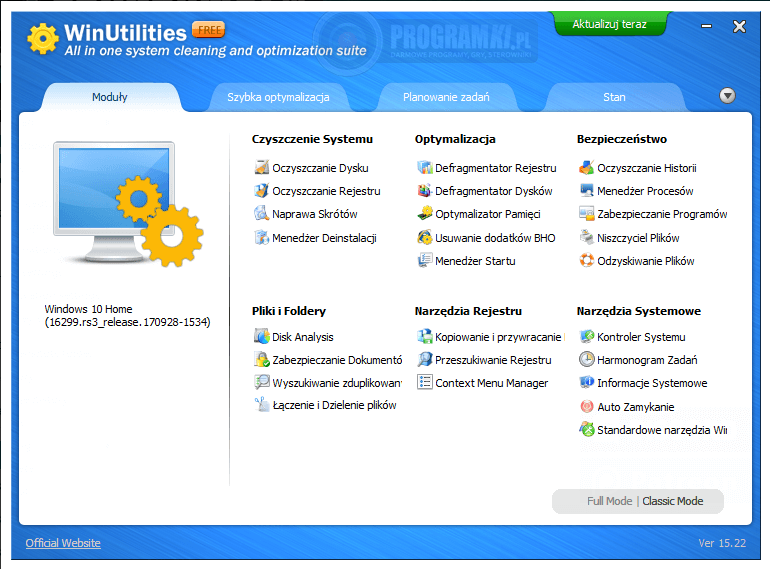Click the computer with gears image
770x569 pixels.
128,204
